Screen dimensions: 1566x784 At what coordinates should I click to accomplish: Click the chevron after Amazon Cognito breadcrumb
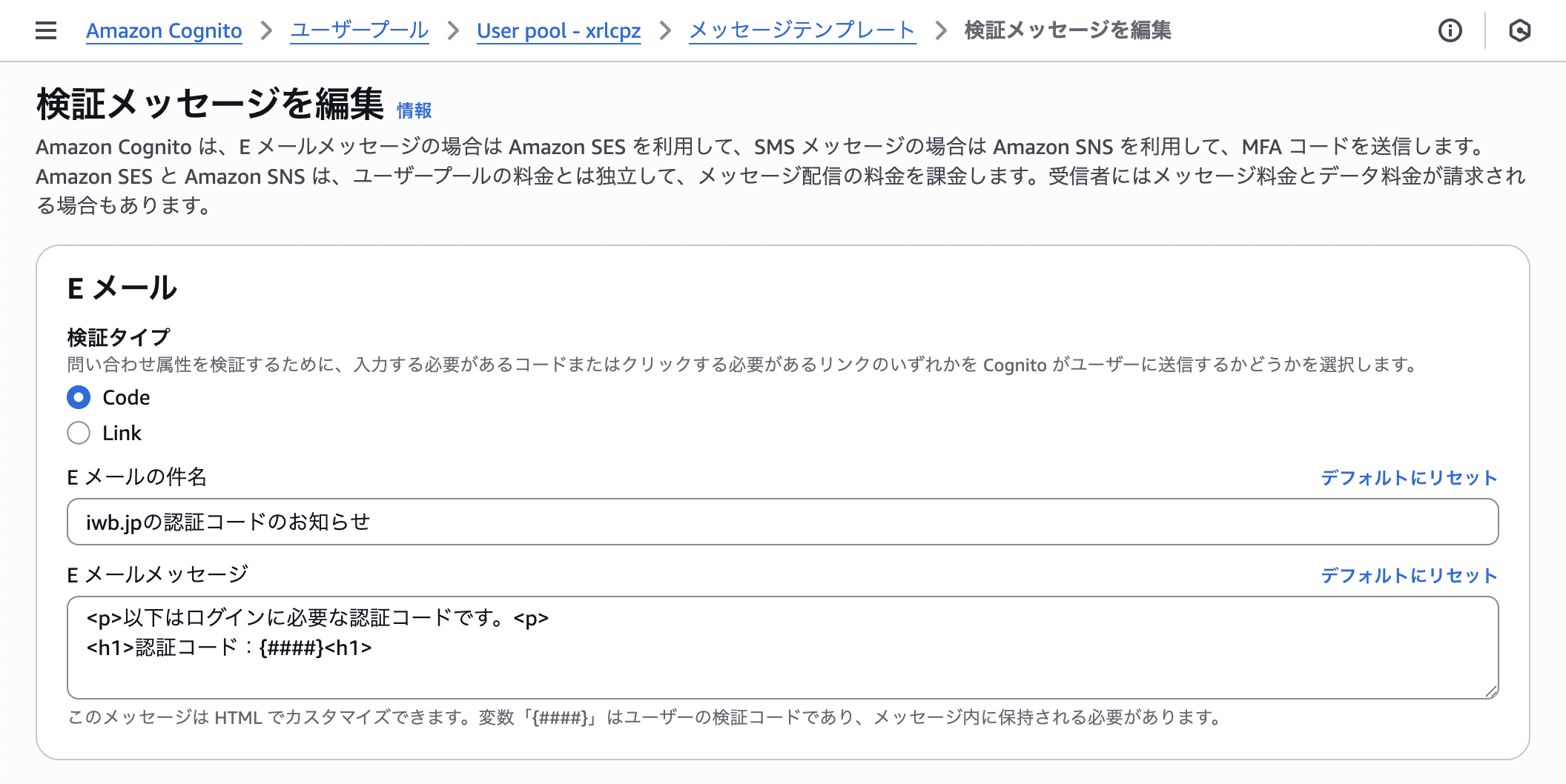point(266,30)
